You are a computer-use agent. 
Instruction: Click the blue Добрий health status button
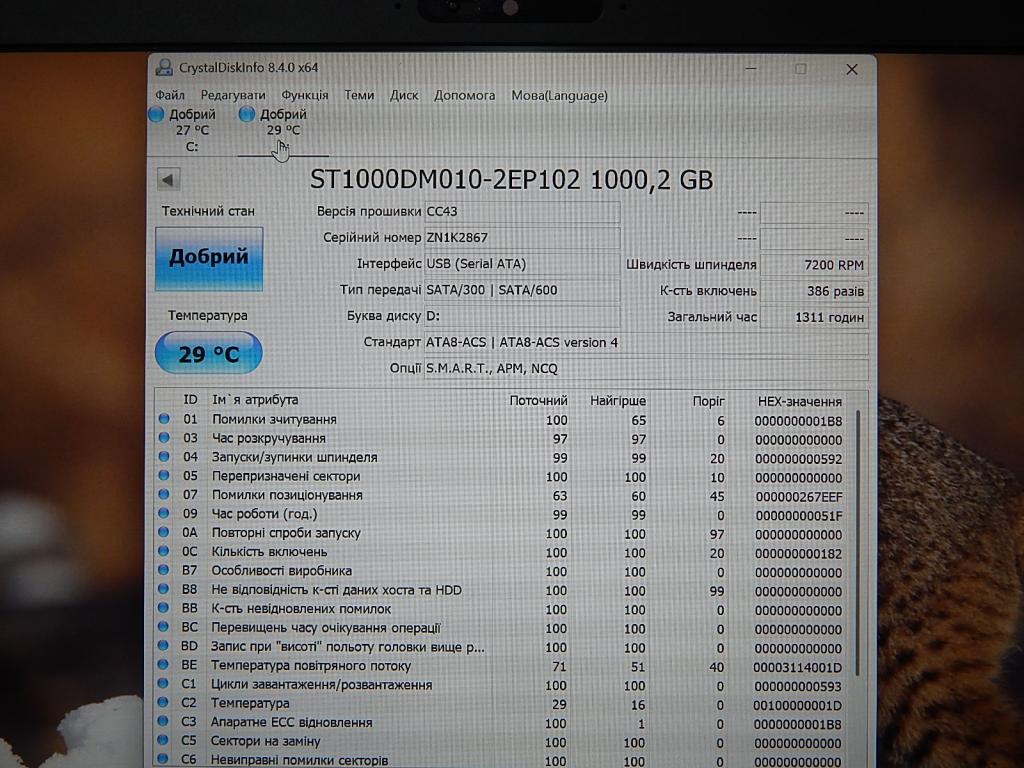[x=209, y=258]
